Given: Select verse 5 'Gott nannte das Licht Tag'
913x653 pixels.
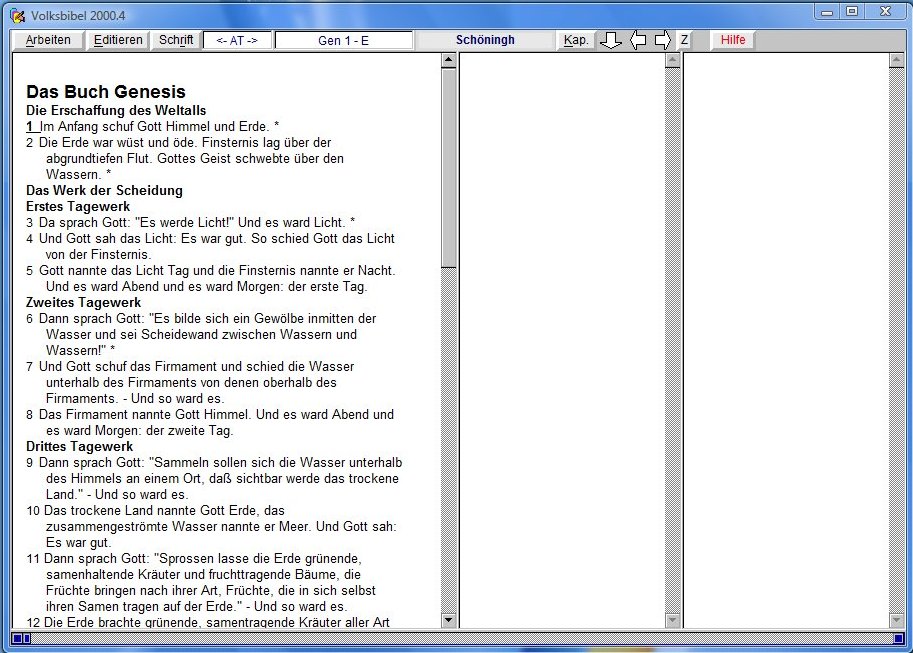Looking at the screenshot, I should (x=211, y=278).
